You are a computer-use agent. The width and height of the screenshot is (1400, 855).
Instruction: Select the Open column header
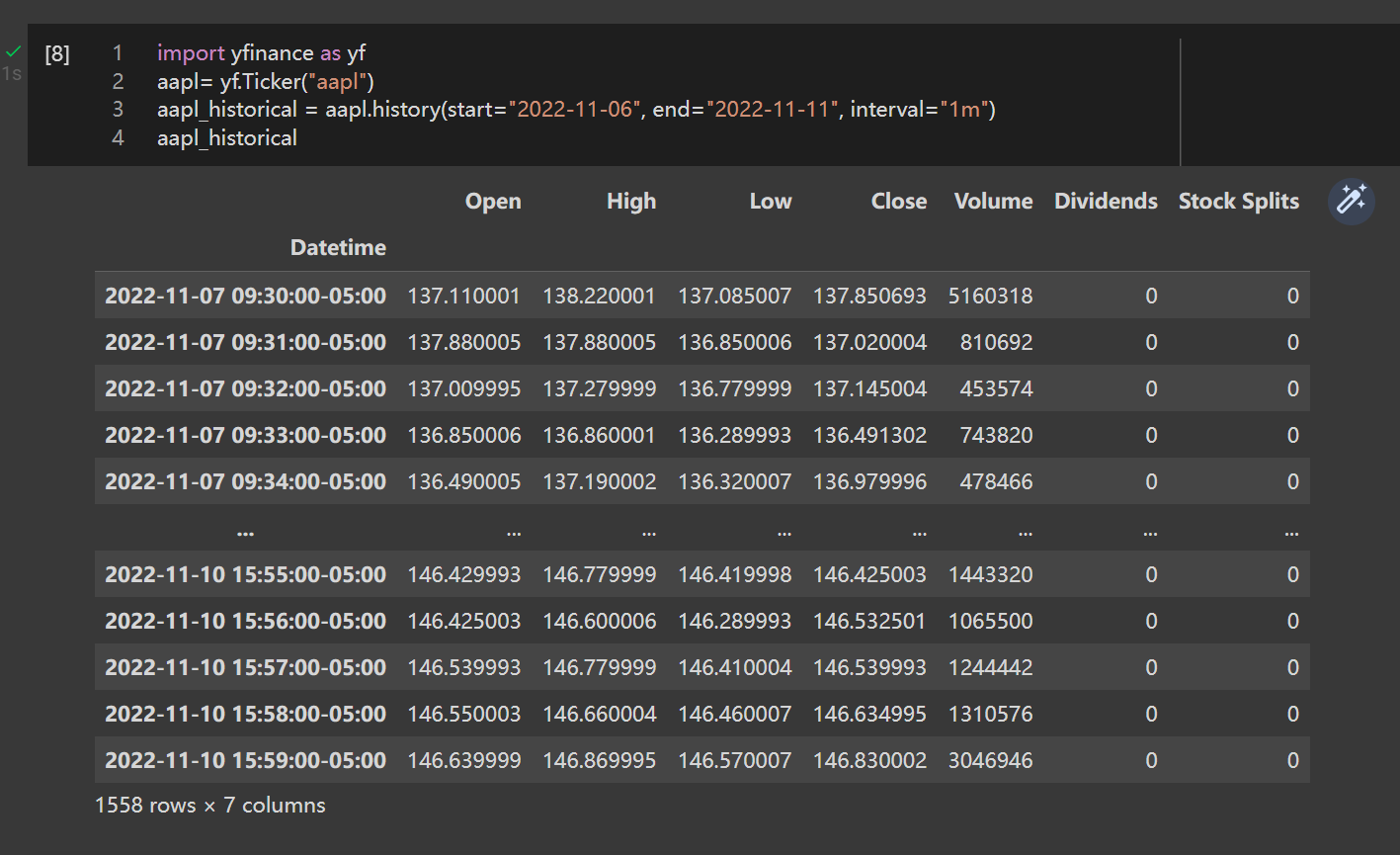click(x=493, y=202)
